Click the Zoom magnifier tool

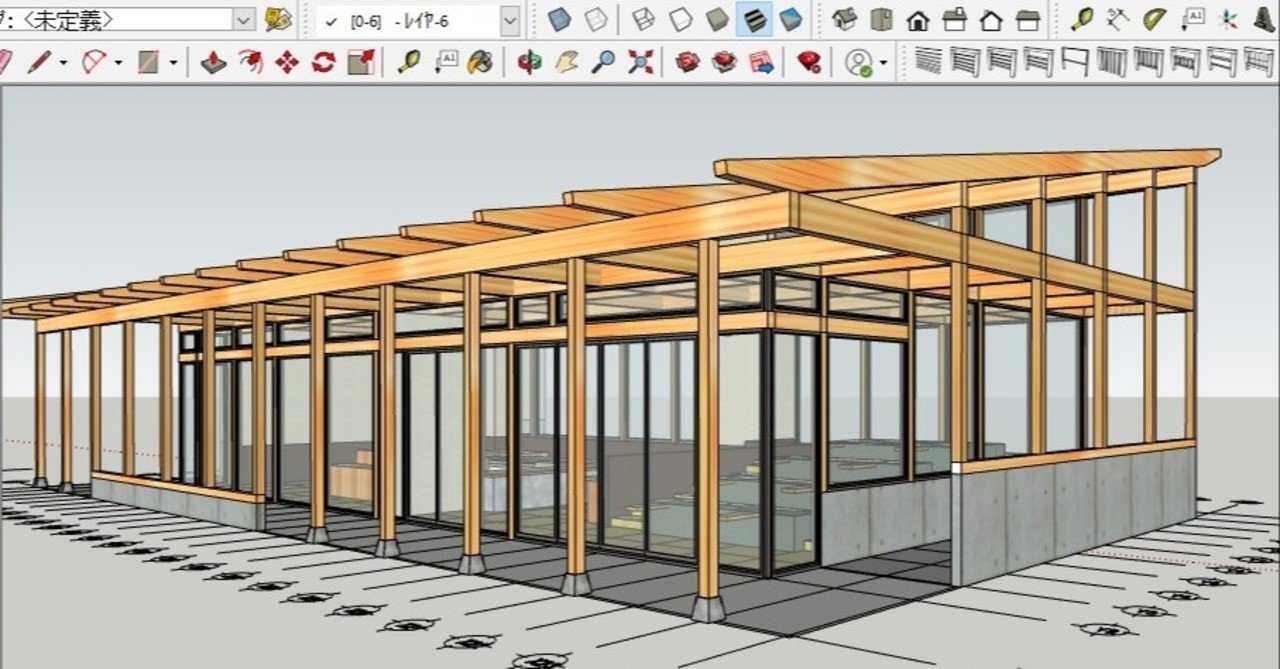click(603, 63)
